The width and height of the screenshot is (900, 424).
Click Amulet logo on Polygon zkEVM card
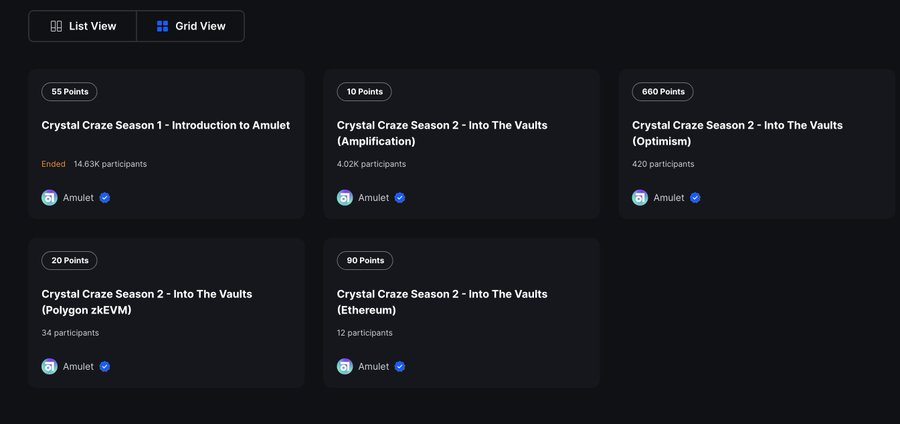(x=49, y=367)
